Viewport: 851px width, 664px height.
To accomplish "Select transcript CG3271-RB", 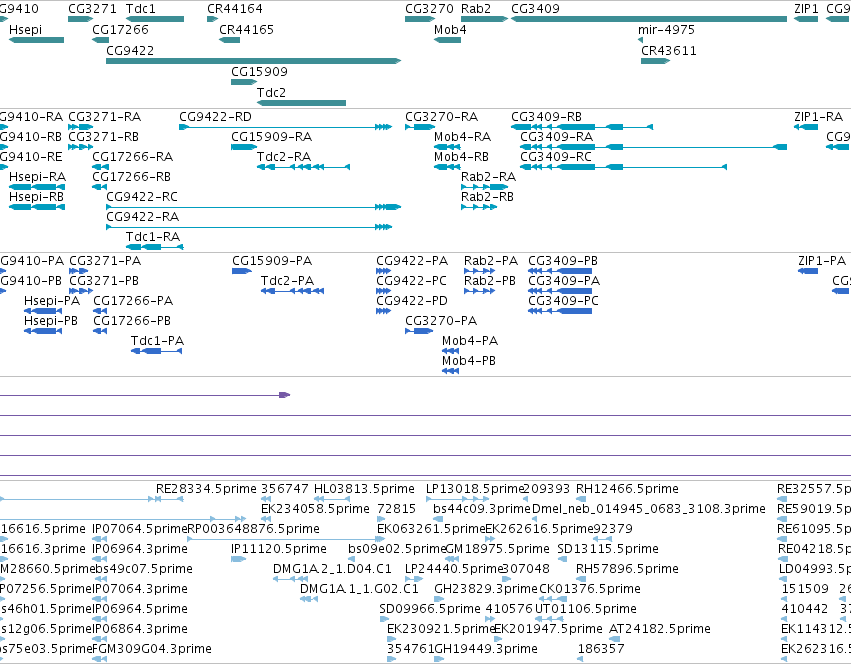I will tap(80, 147).
